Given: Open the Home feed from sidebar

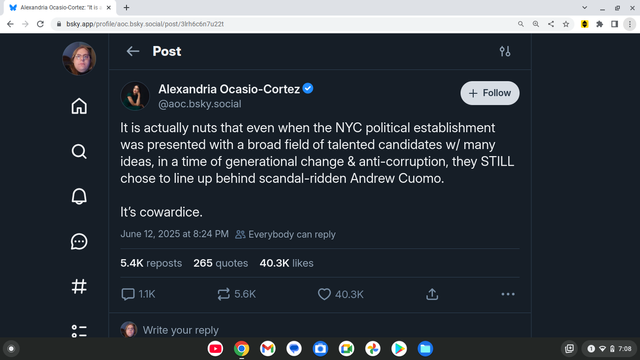Looking at the screenshot, I should (79, 106).
